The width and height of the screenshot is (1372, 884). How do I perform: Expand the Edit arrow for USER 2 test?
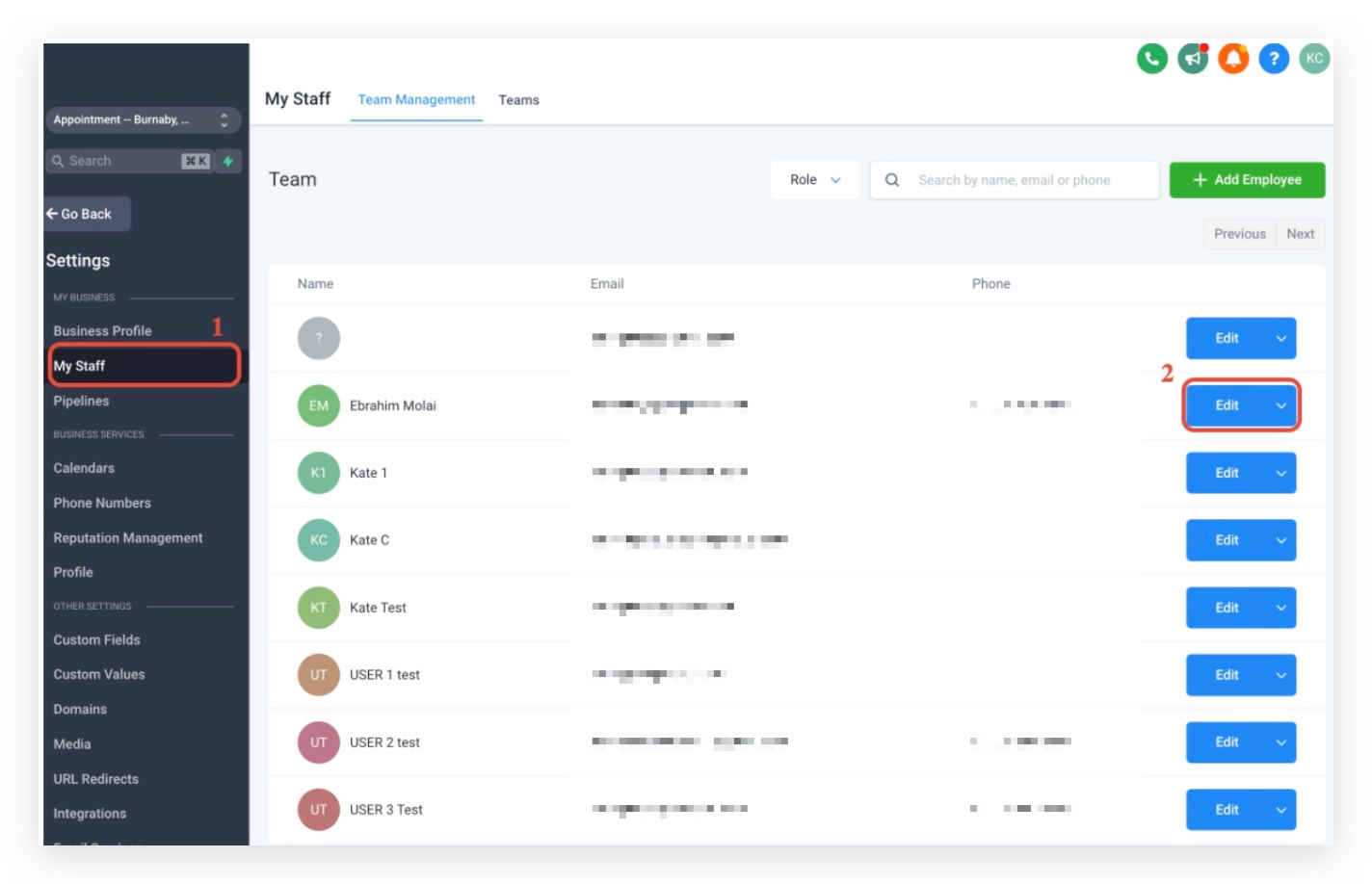click(x=1281, y=742)
